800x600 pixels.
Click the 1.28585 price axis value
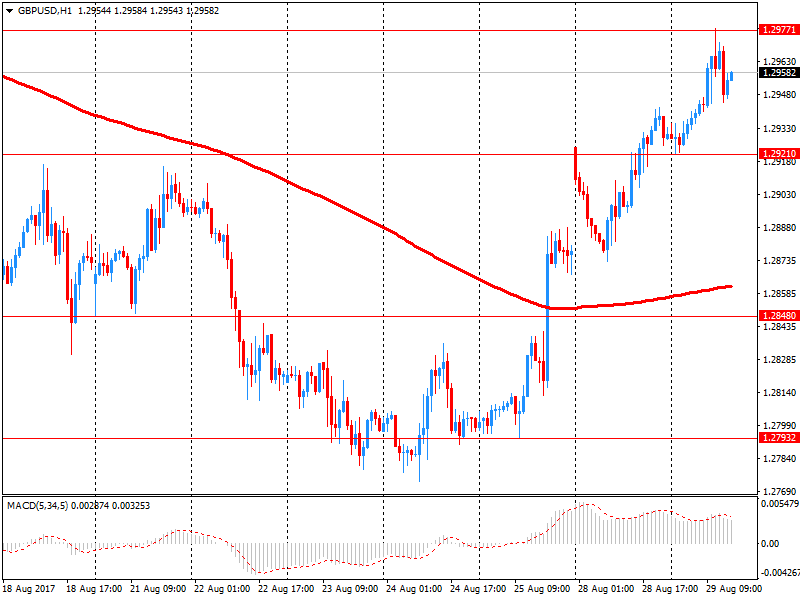(x=780, y=294)
